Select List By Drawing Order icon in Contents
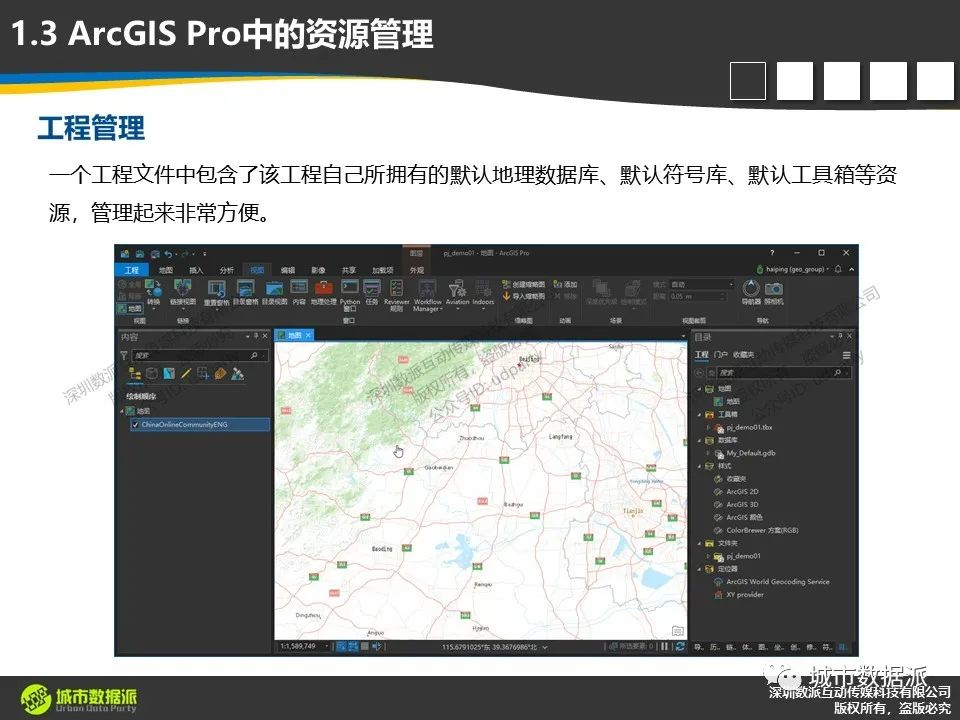Screen dimensions: 960x720 135,373
